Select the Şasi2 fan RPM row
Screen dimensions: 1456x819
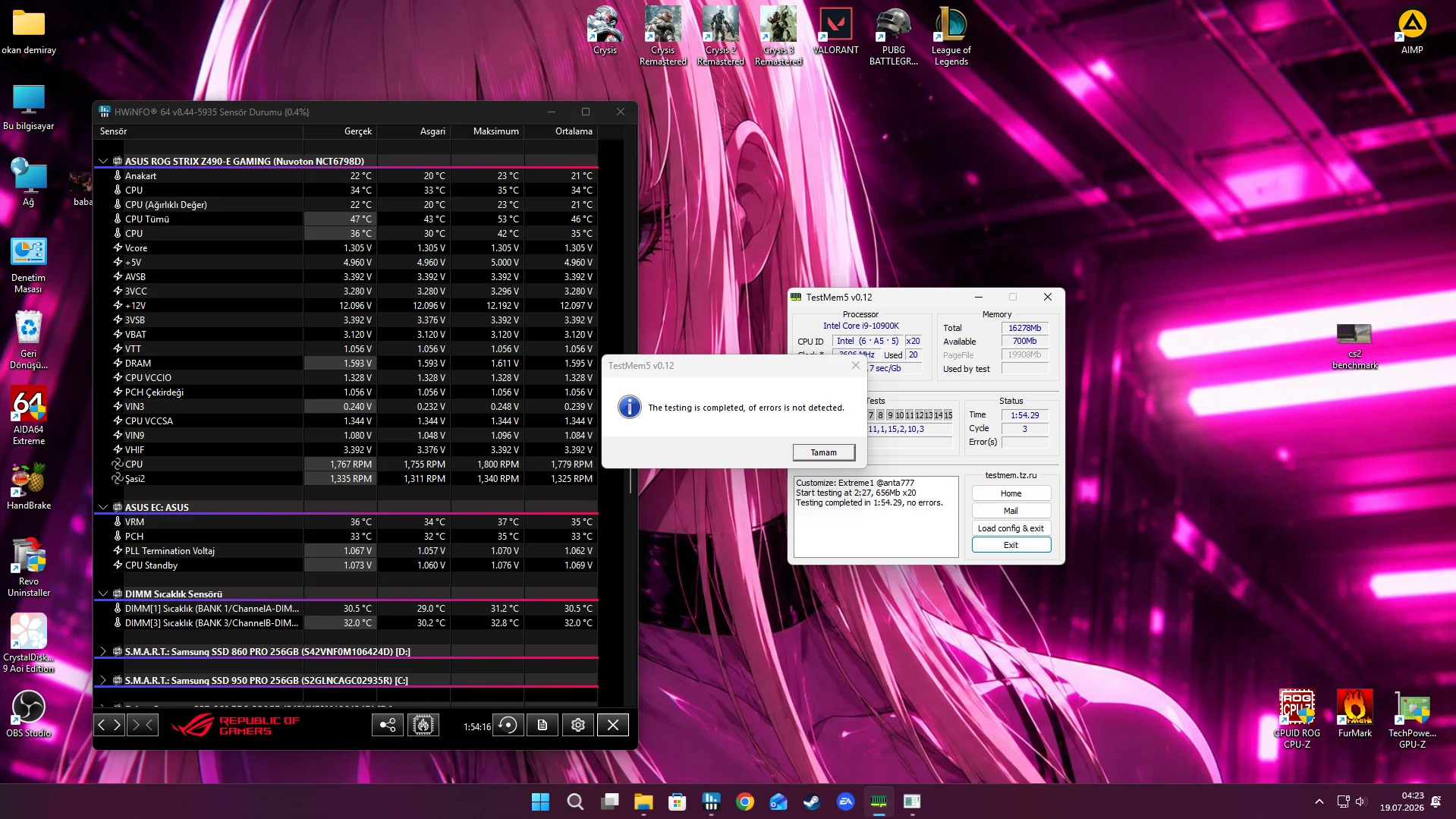point(346,479)
